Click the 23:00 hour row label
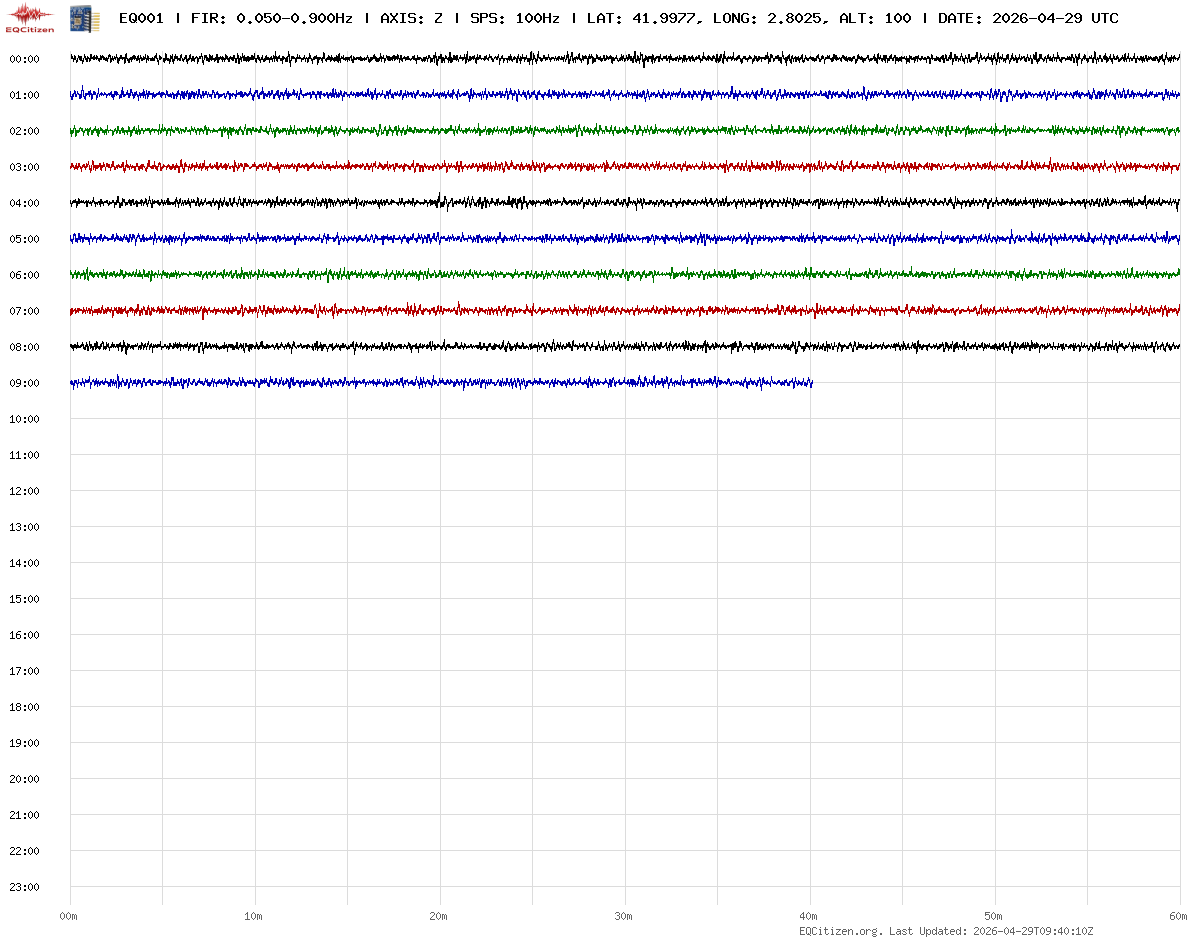 coord(24,887)
